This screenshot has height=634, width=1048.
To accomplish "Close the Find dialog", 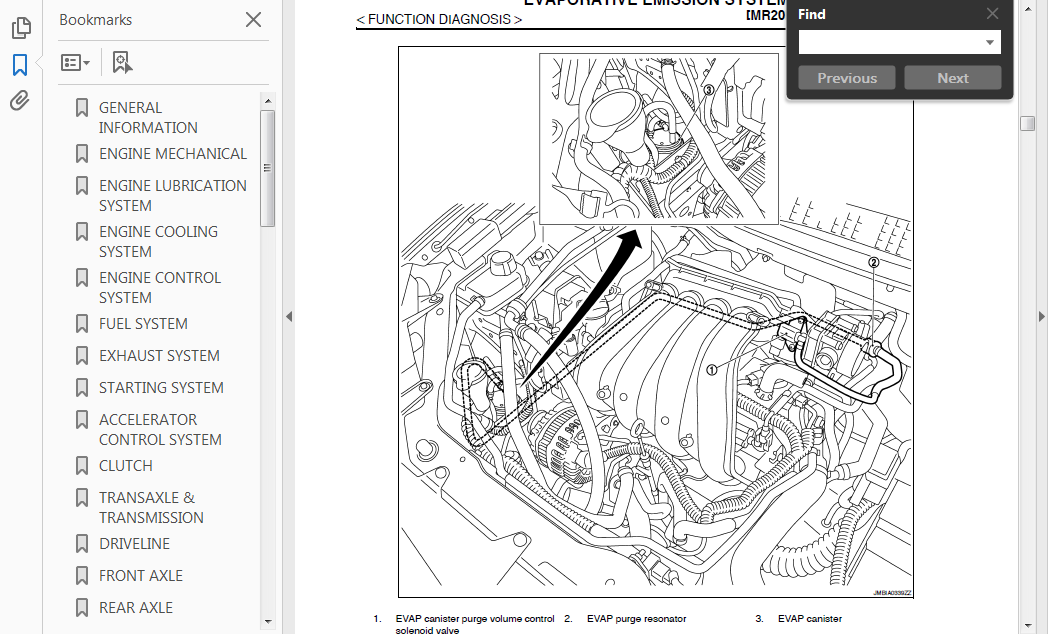I will point(993,14).
